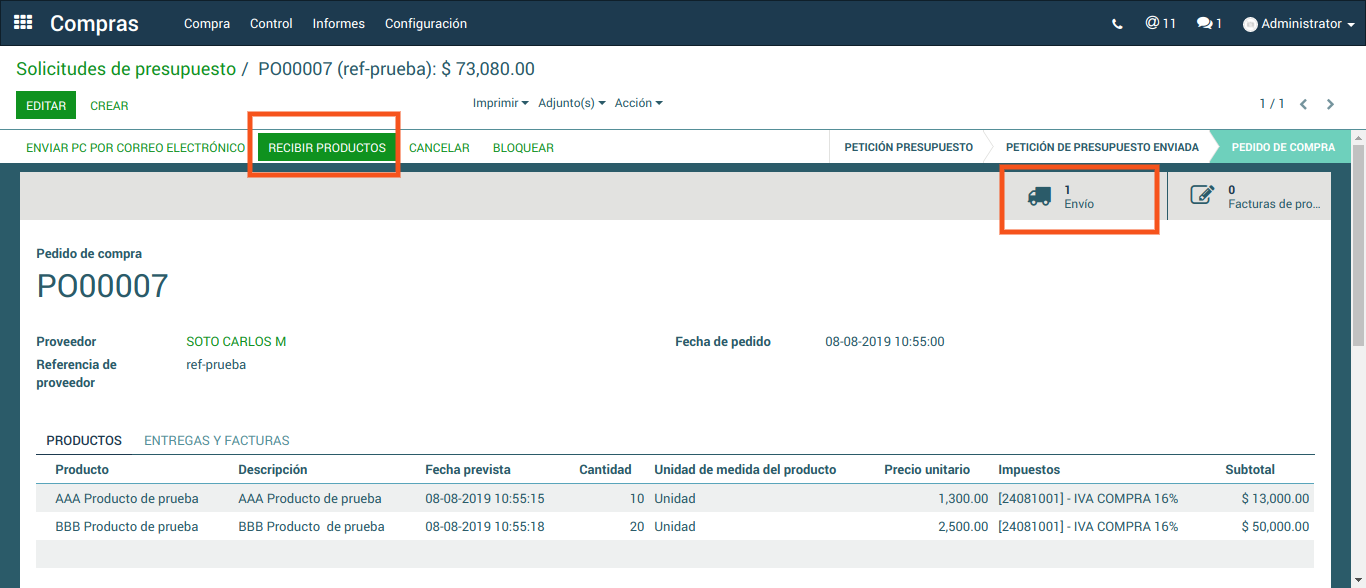Open the Acción dropdown menu
Viewport: 1366px width, 588px height.
638,103
